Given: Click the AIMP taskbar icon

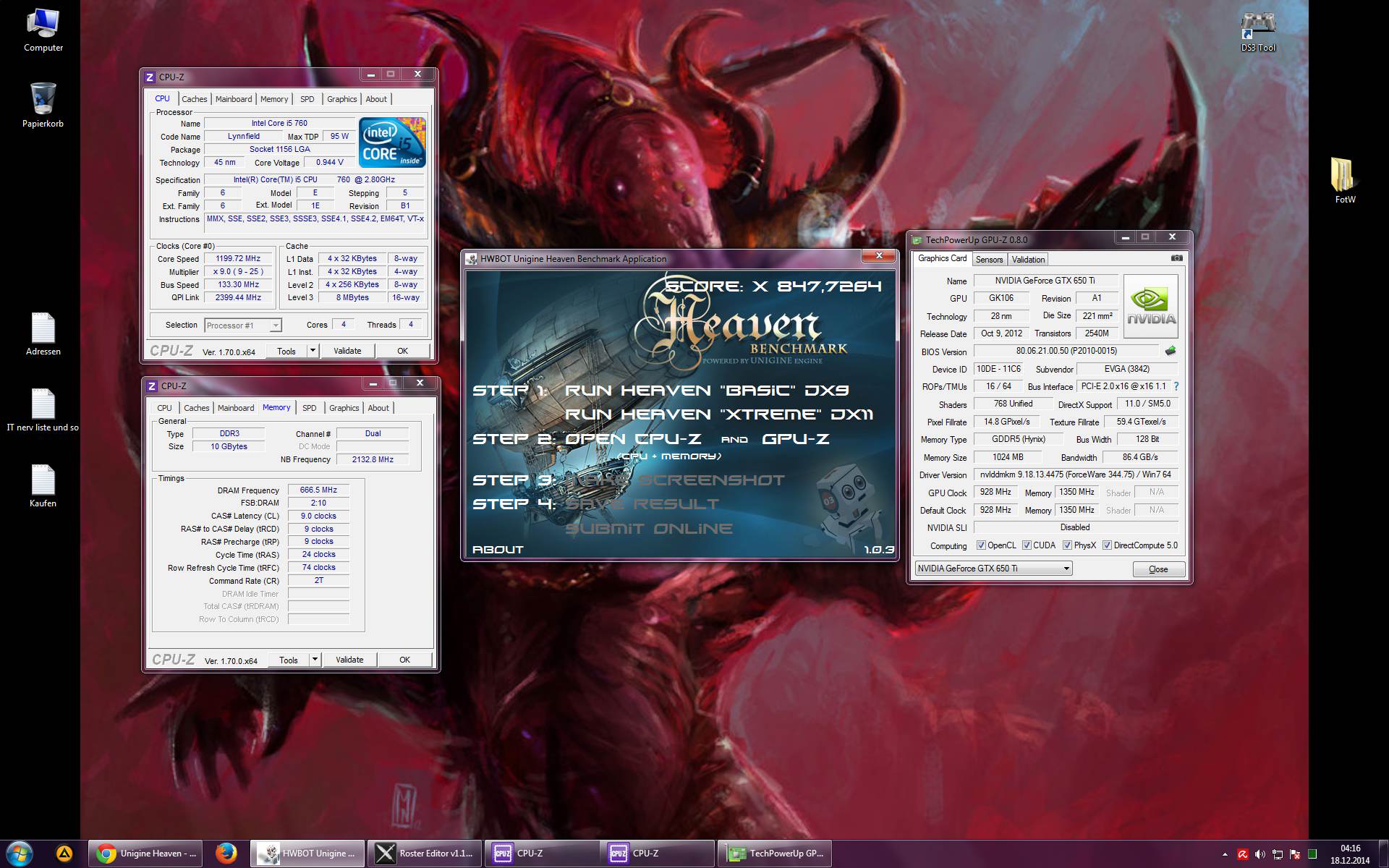Looking at the screenshot, I should coord(64,854).
